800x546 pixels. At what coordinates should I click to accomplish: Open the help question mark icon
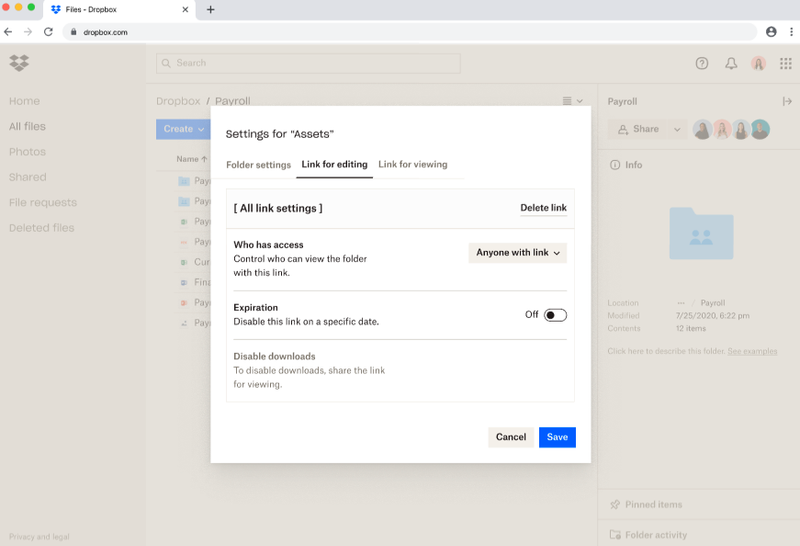pyautogui.click(x=702, y=63)
